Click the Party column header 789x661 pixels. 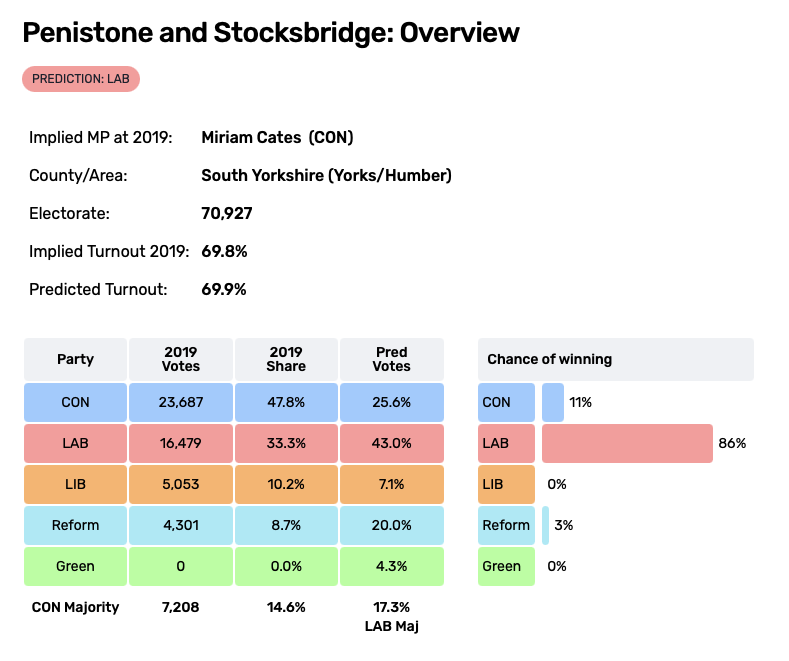click(x=76, y=360)
